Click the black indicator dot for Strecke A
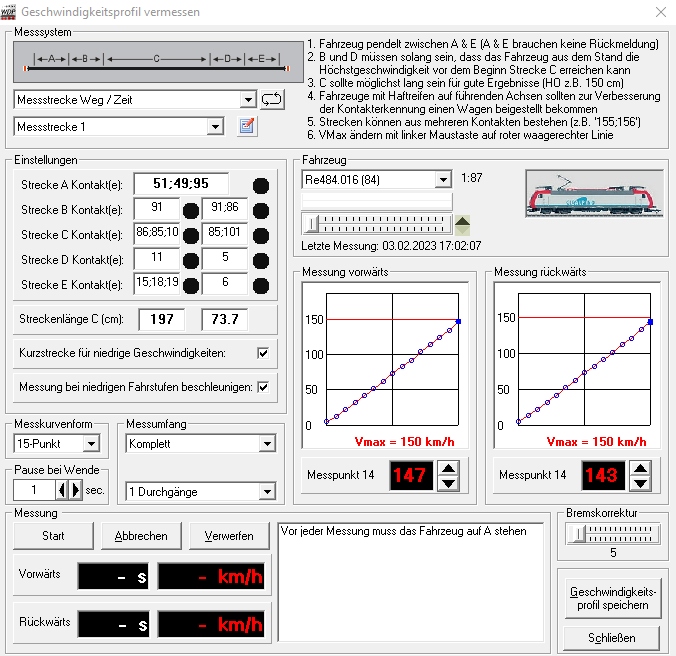The height and width of the screenshot is (656, 676). tap(261, 185)
